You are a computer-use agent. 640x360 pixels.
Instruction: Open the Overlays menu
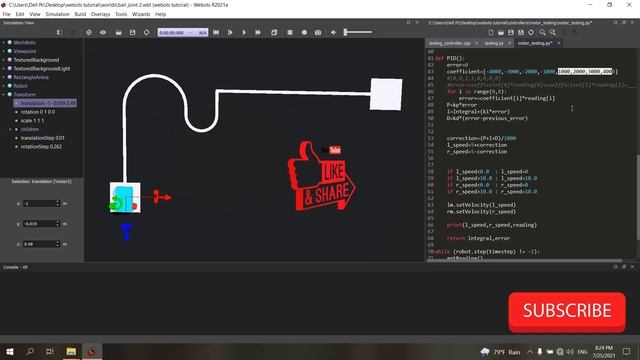[x=100, y=14]
